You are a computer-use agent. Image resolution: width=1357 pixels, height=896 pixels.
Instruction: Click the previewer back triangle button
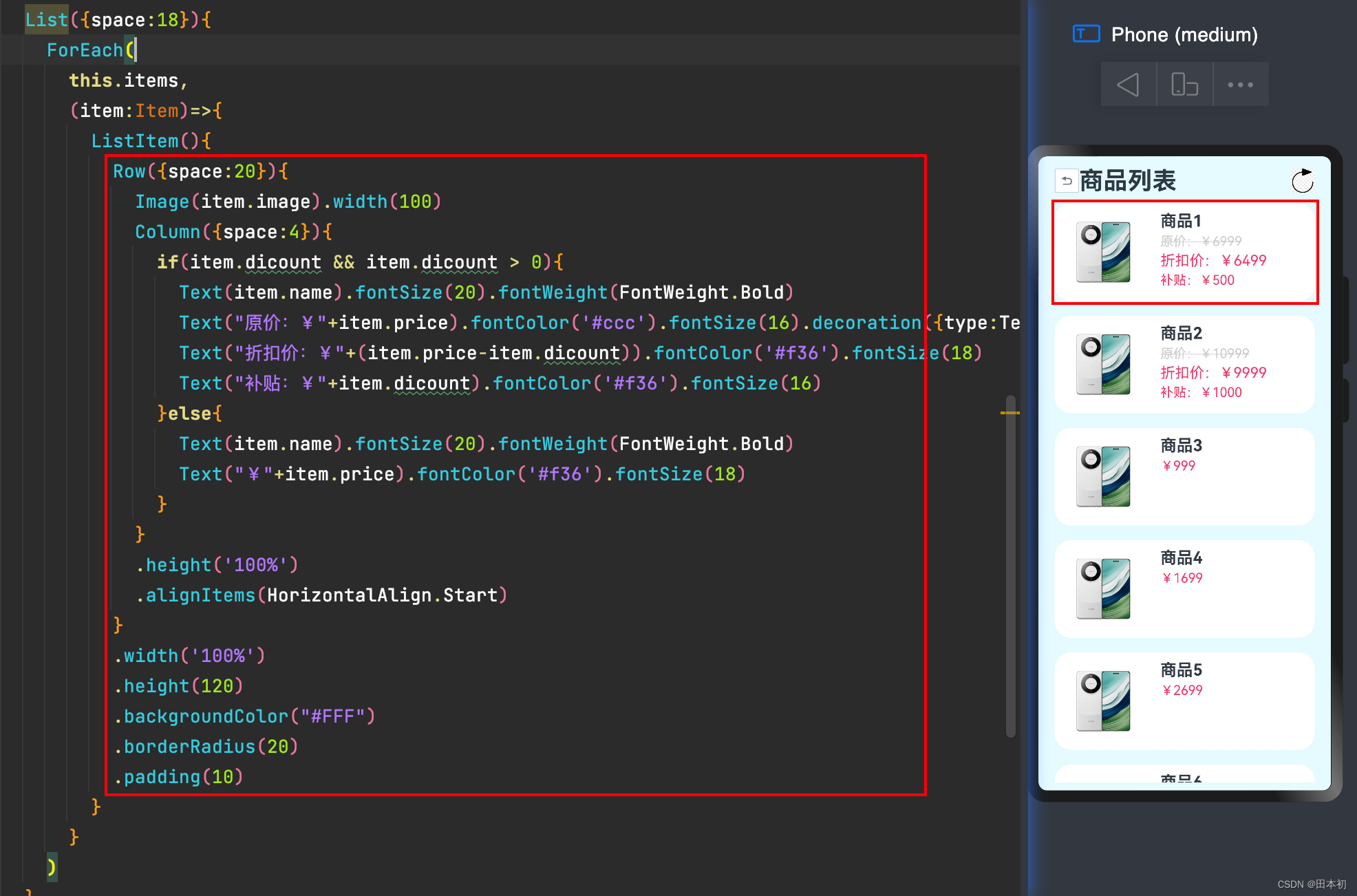pos(1128,85)
